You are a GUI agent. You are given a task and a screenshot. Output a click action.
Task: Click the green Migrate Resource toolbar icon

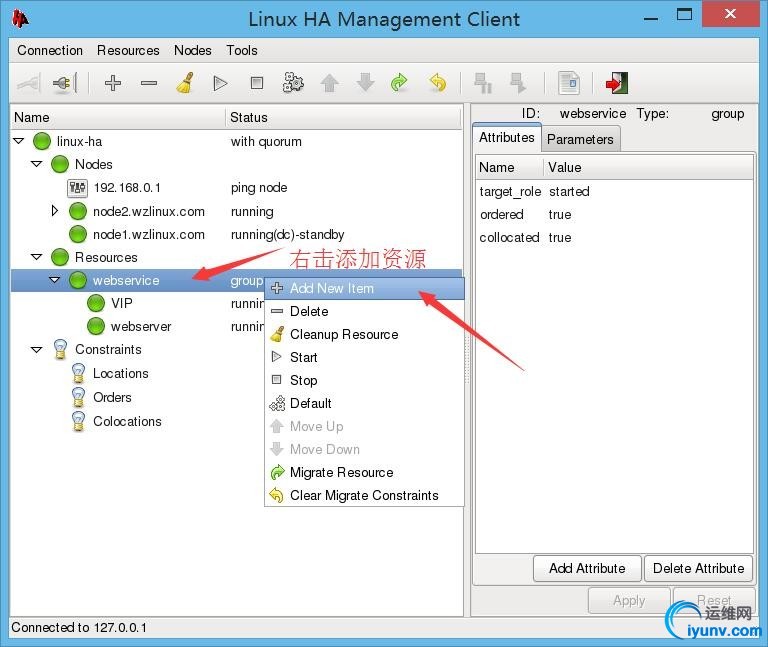pos(399,83)
